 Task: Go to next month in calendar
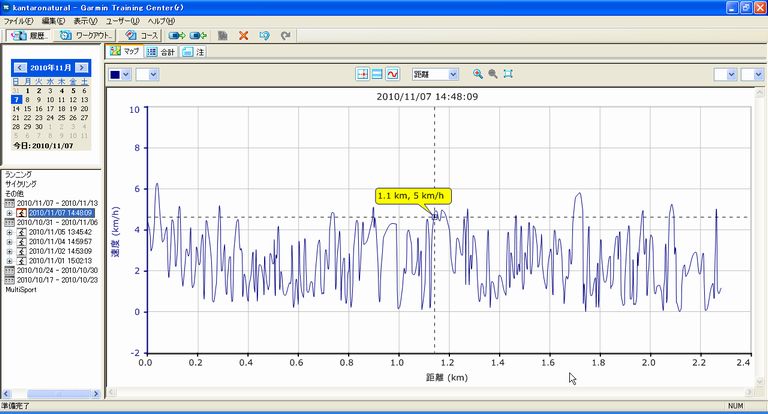click(82, 68)
